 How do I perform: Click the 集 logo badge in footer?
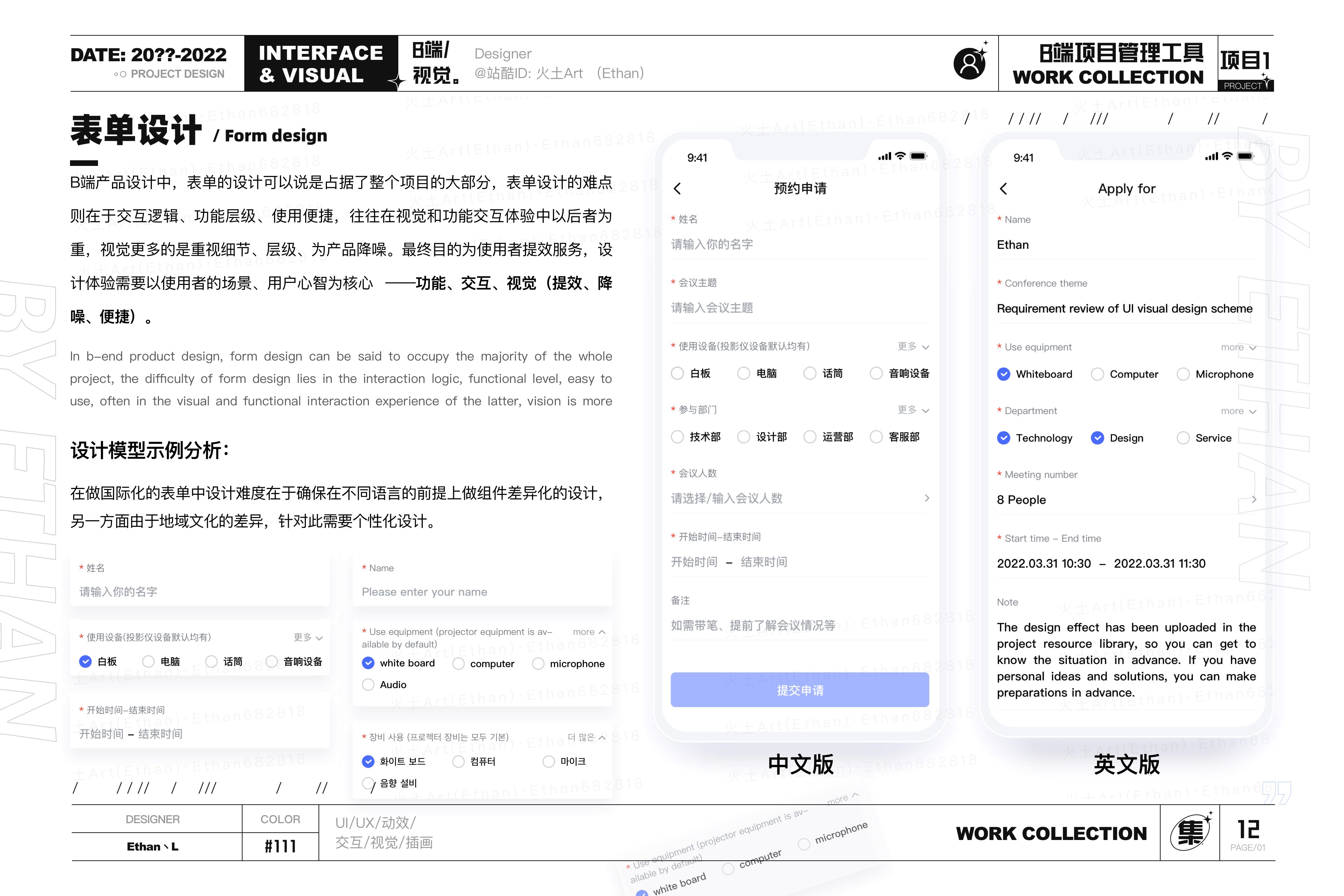(x=1190, y=833)
